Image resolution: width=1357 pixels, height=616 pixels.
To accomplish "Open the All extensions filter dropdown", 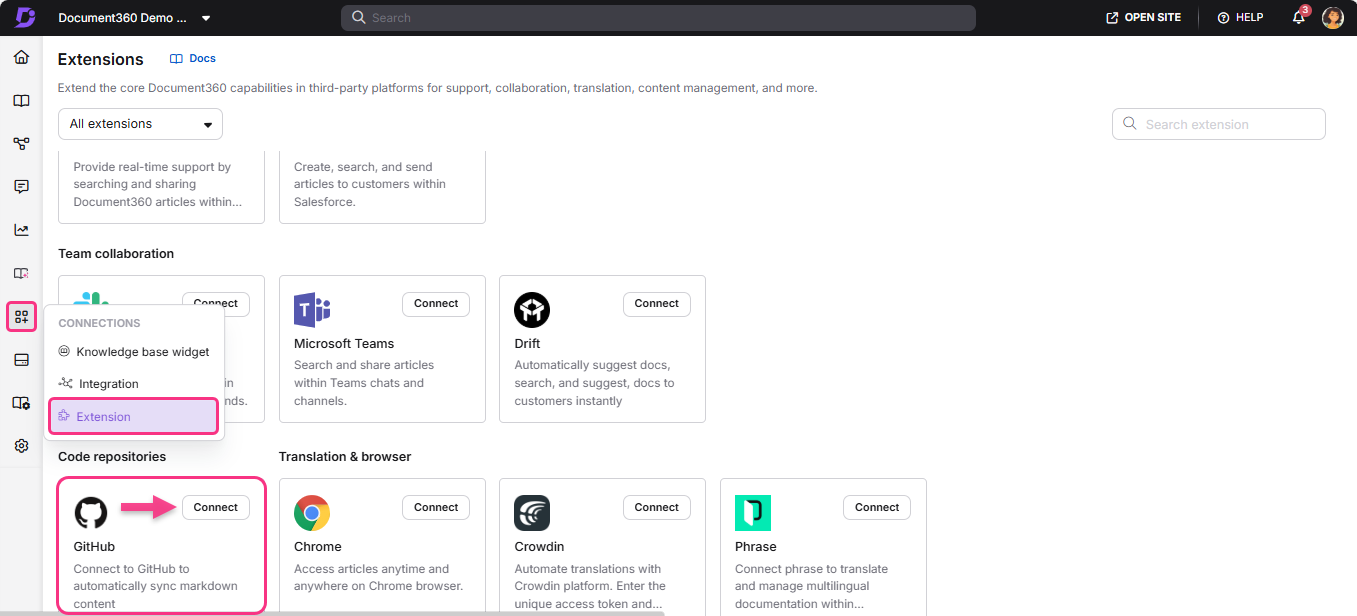I will pos(139,123).
